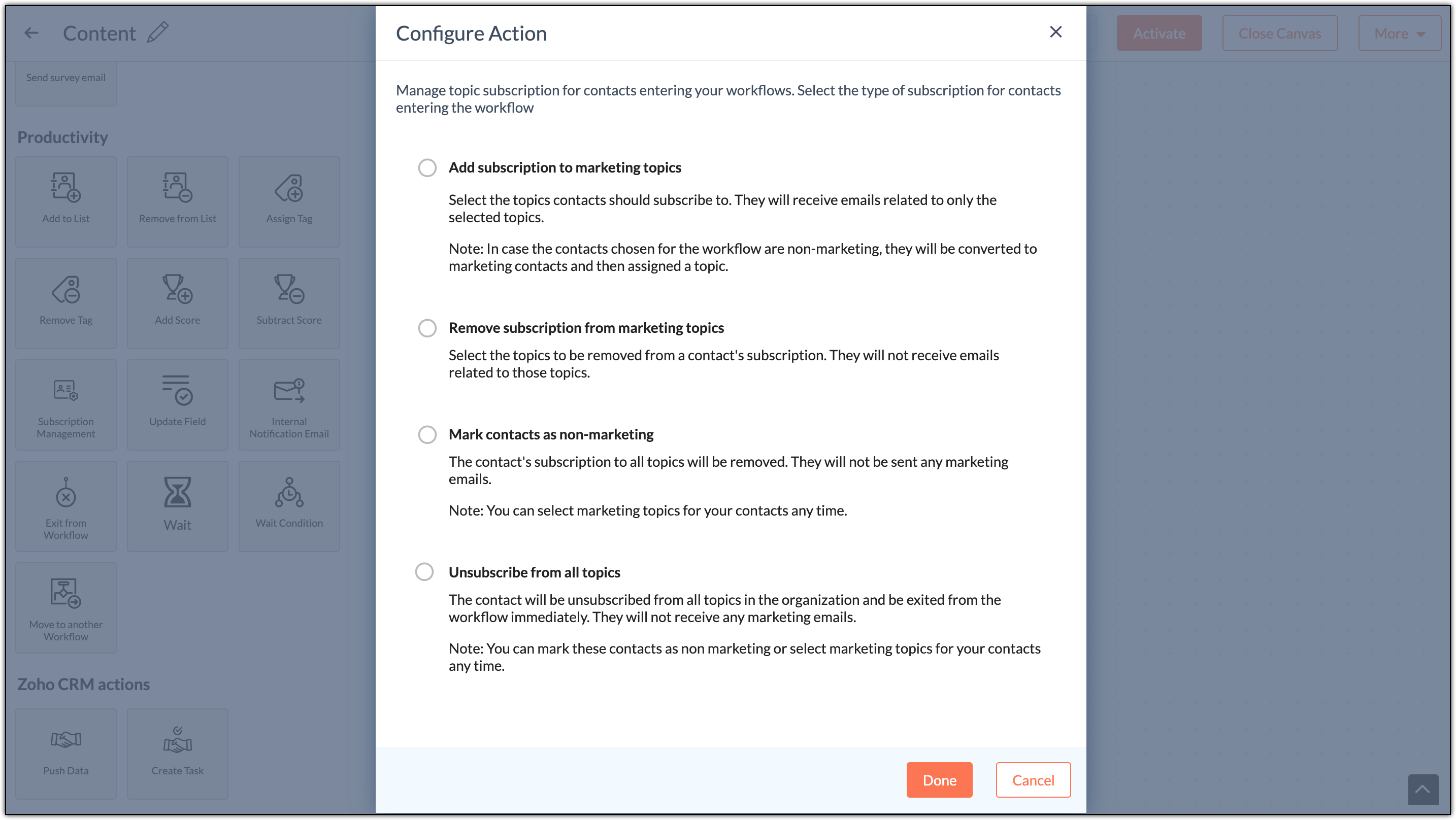Choose the Remove from List icon
The image size is (1456, 820).
point(178,188)
